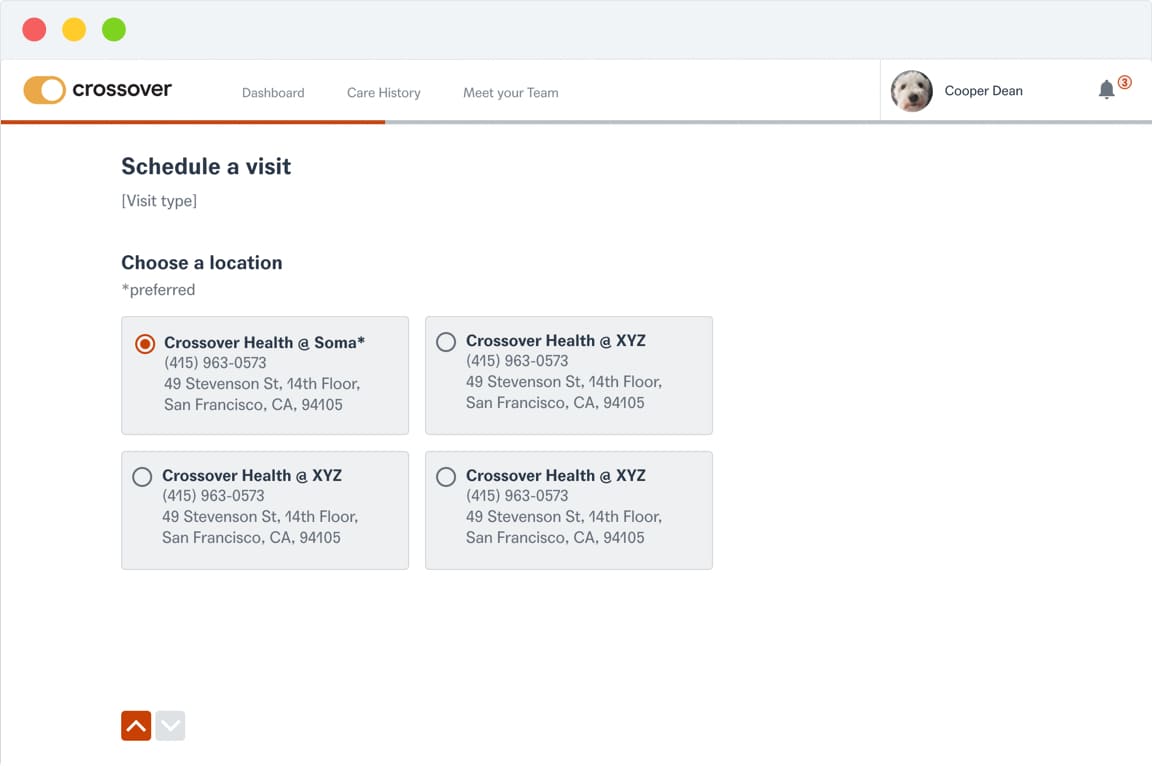
Task: Maximize the window with green button
Action: pos(113,29)
